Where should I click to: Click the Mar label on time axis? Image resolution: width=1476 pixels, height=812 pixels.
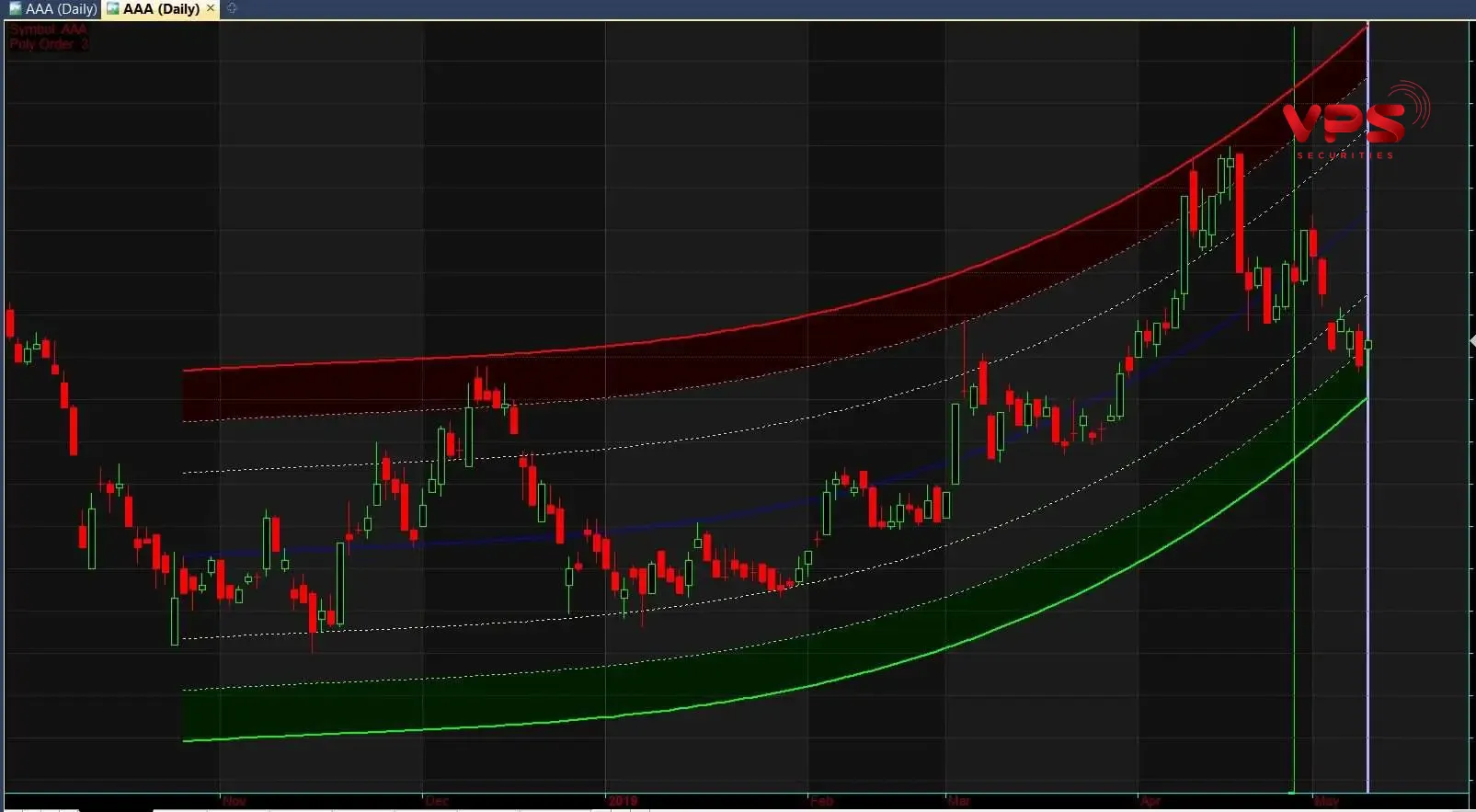click(959, 801)
